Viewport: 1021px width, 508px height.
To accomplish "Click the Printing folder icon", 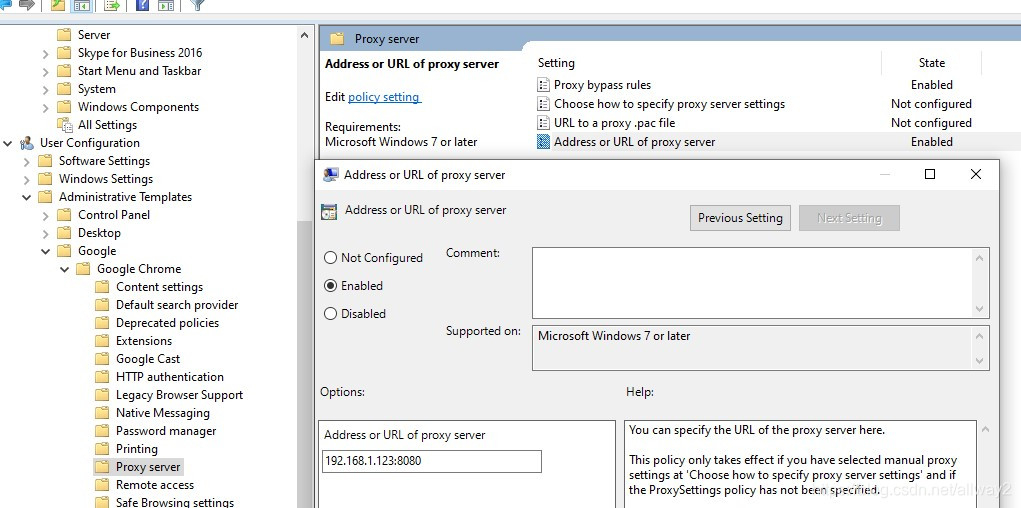I will click(x=102, y=449).
